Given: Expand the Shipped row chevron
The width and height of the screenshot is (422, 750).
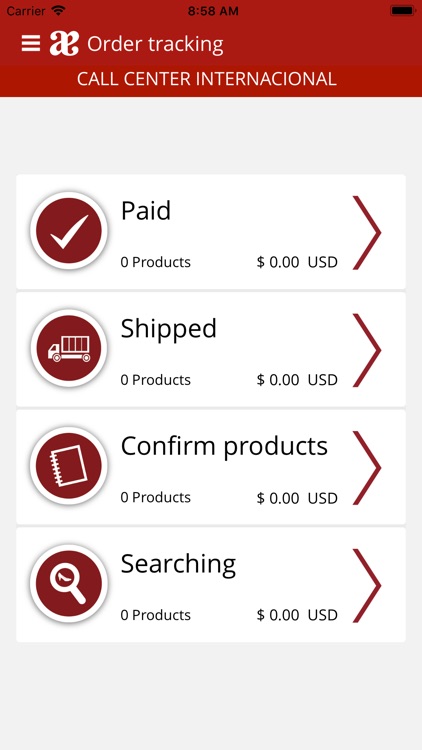Looking at the screenshot, I should (x=367, y=350).
